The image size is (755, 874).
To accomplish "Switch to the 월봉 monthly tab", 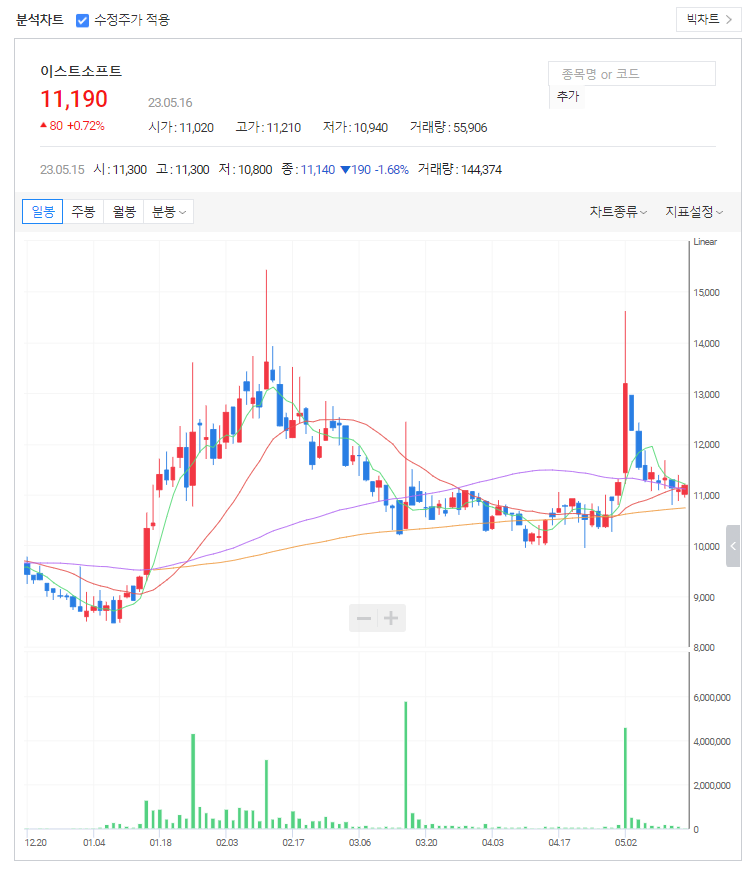I will [124, 212].
